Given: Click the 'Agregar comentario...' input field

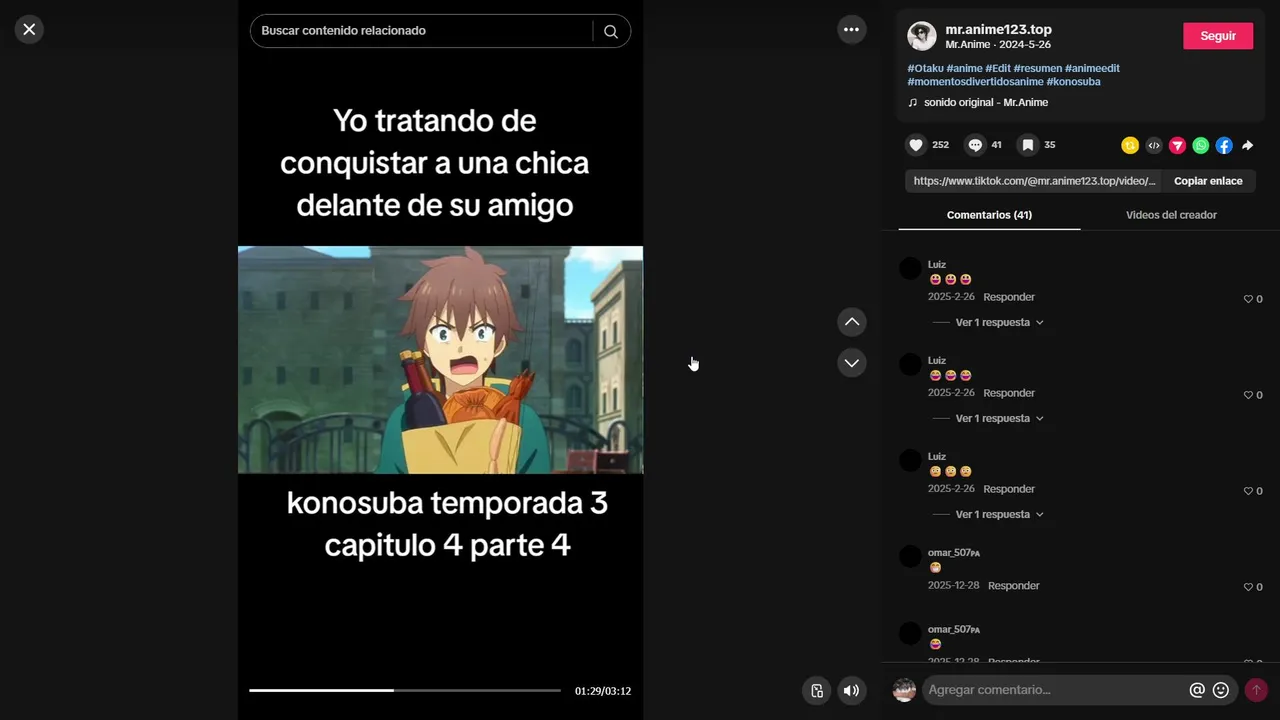Looking at the screenshot, I should [x=1054, y=690].
